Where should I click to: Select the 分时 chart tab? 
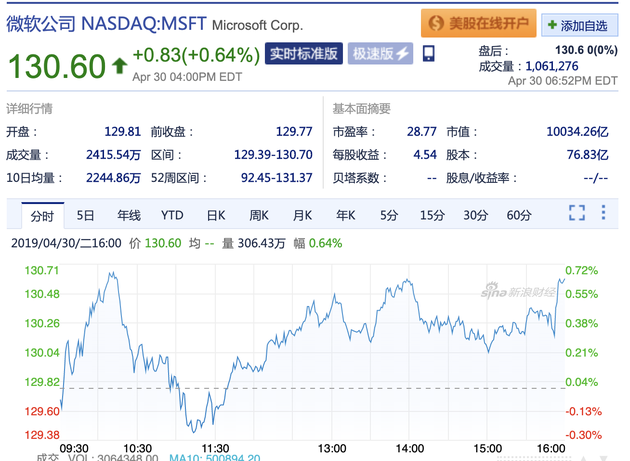42,216
